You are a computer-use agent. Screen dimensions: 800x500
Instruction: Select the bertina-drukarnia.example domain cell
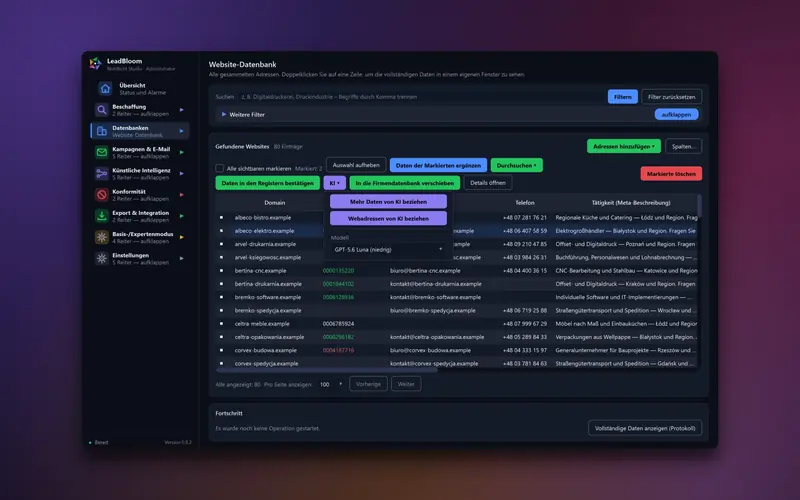coord(268,284)
